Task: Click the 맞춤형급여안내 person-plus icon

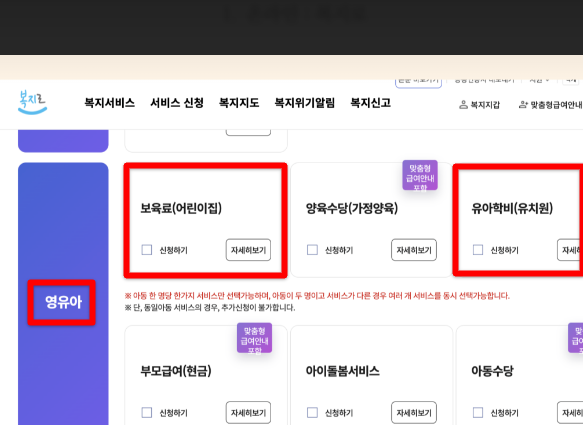Action: pos(523,105)
